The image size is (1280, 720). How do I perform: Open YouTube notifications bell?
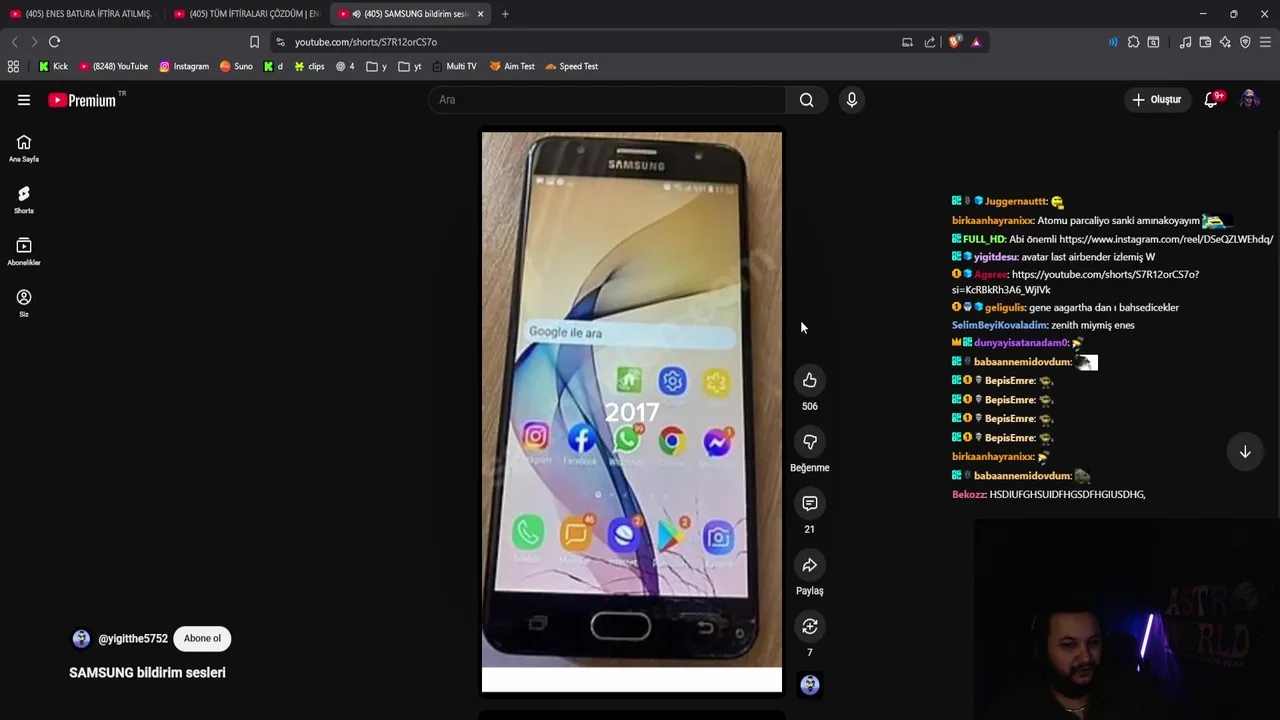[1212, 99]
